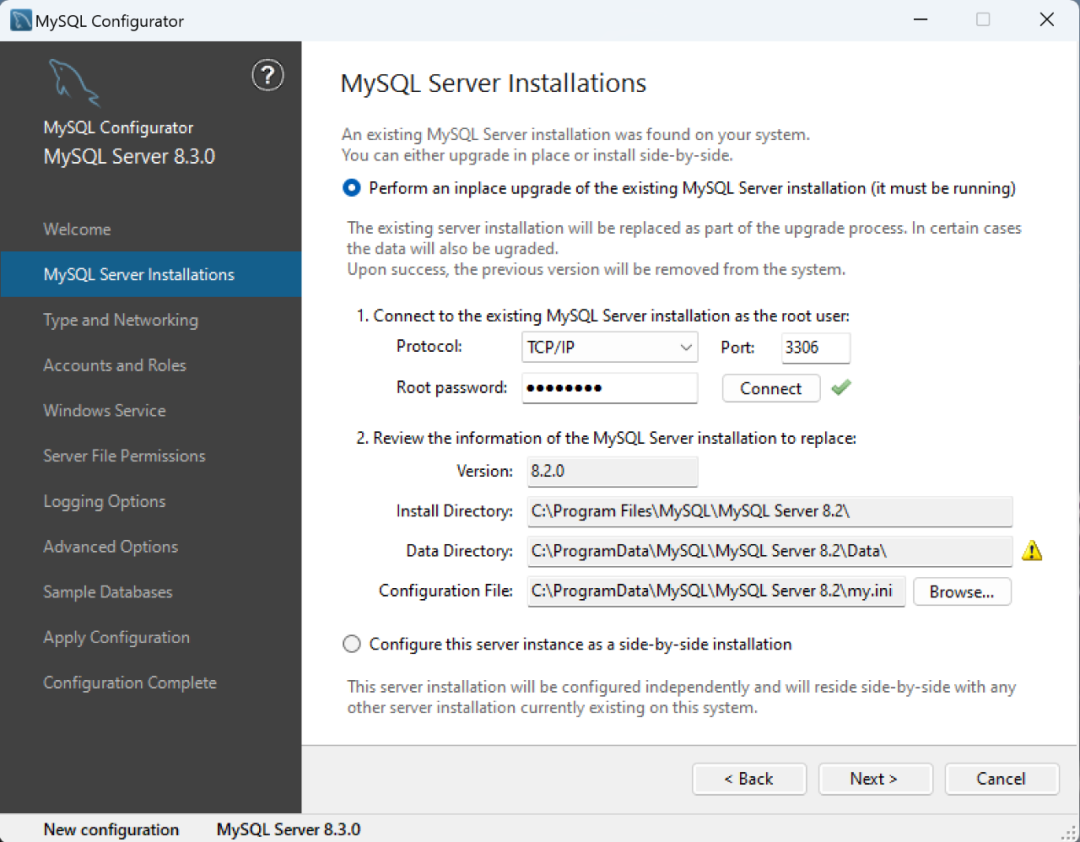Select the inplace upgrade radio option
The height and width of the screenshot is (842, 1080).
[352, 188]
